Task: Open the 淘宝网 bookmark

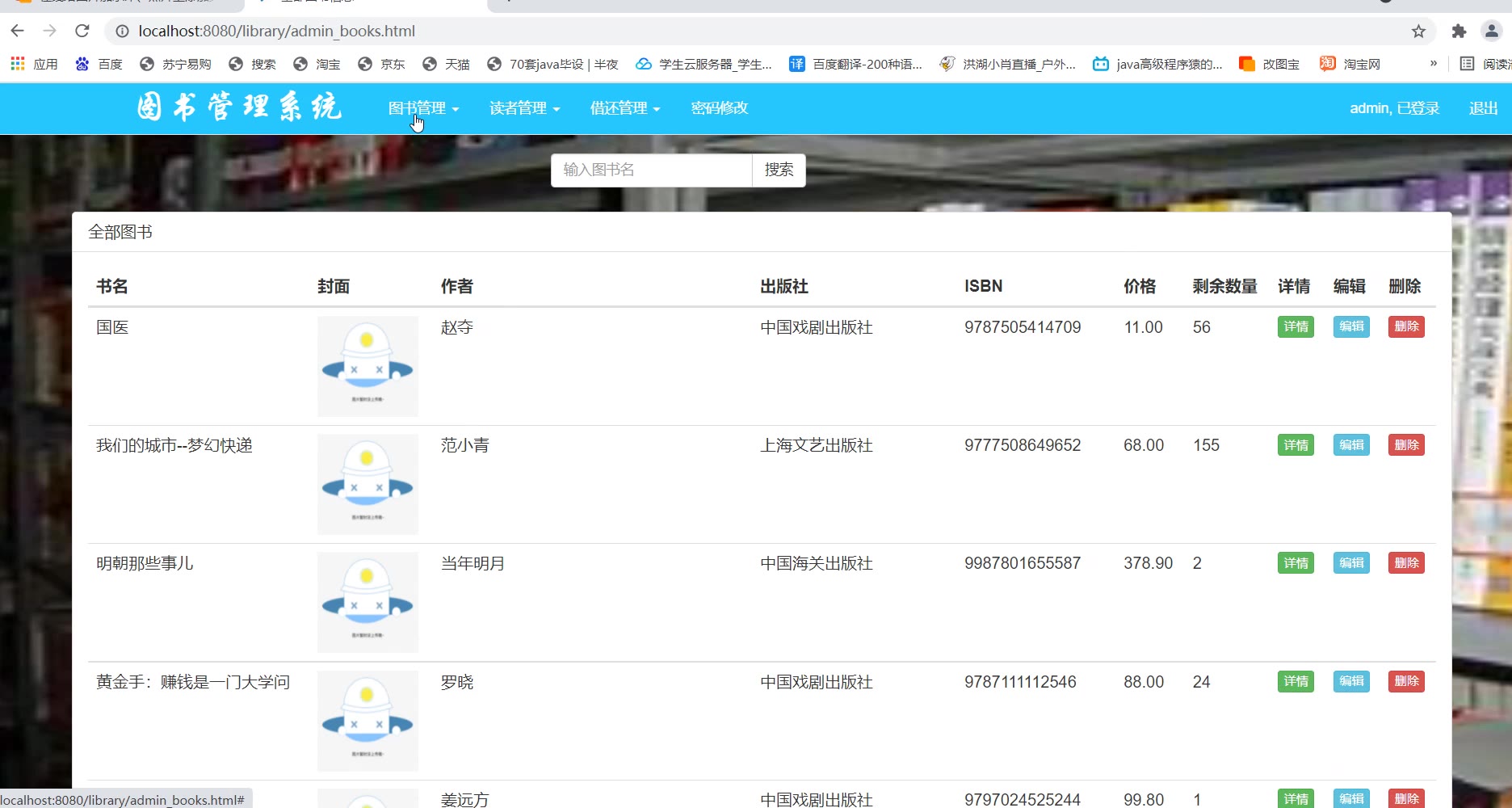Action: point(1350,64)
